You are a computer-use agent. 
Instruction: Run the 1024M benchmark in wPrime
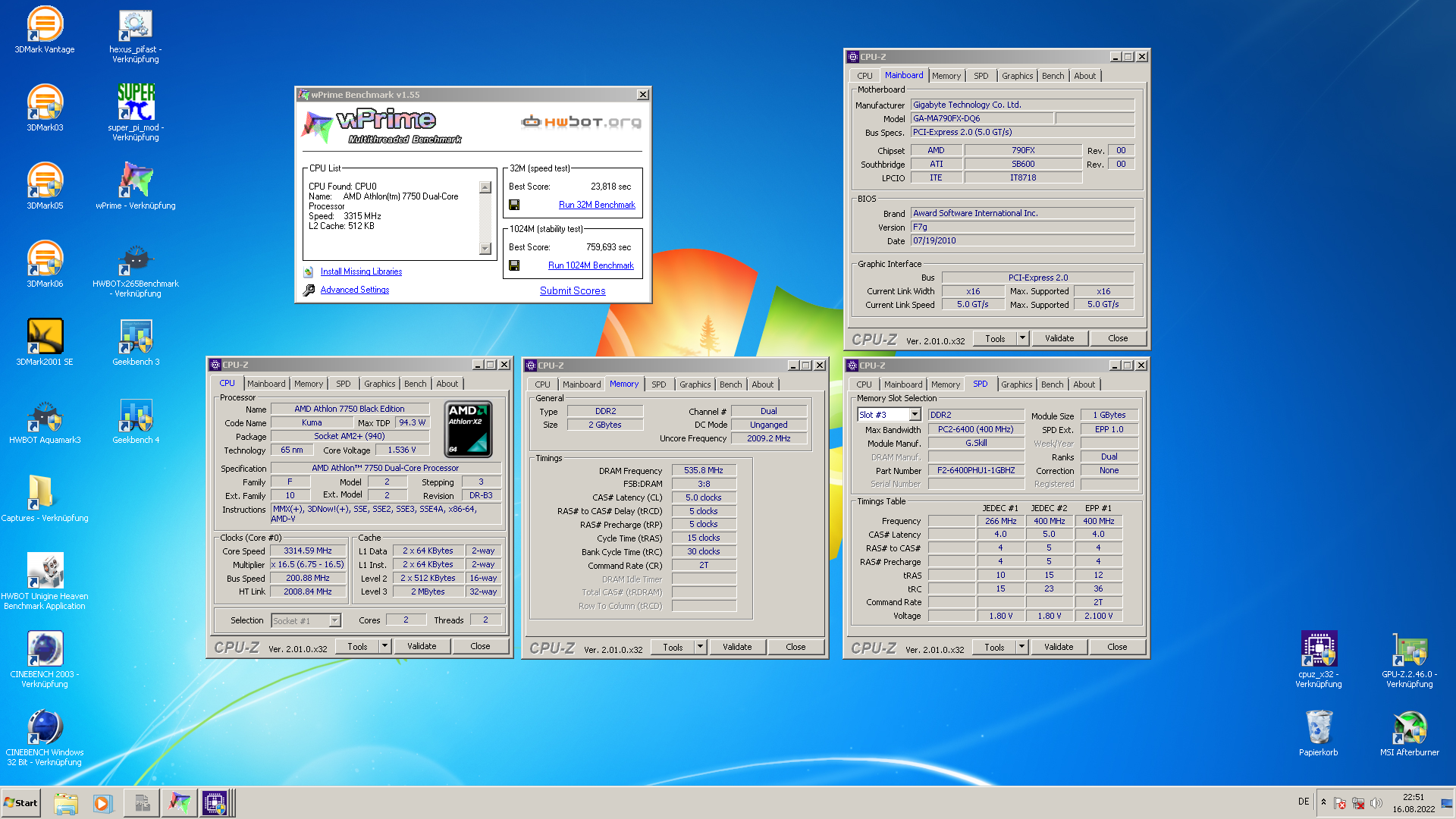[x=591, y=265]
